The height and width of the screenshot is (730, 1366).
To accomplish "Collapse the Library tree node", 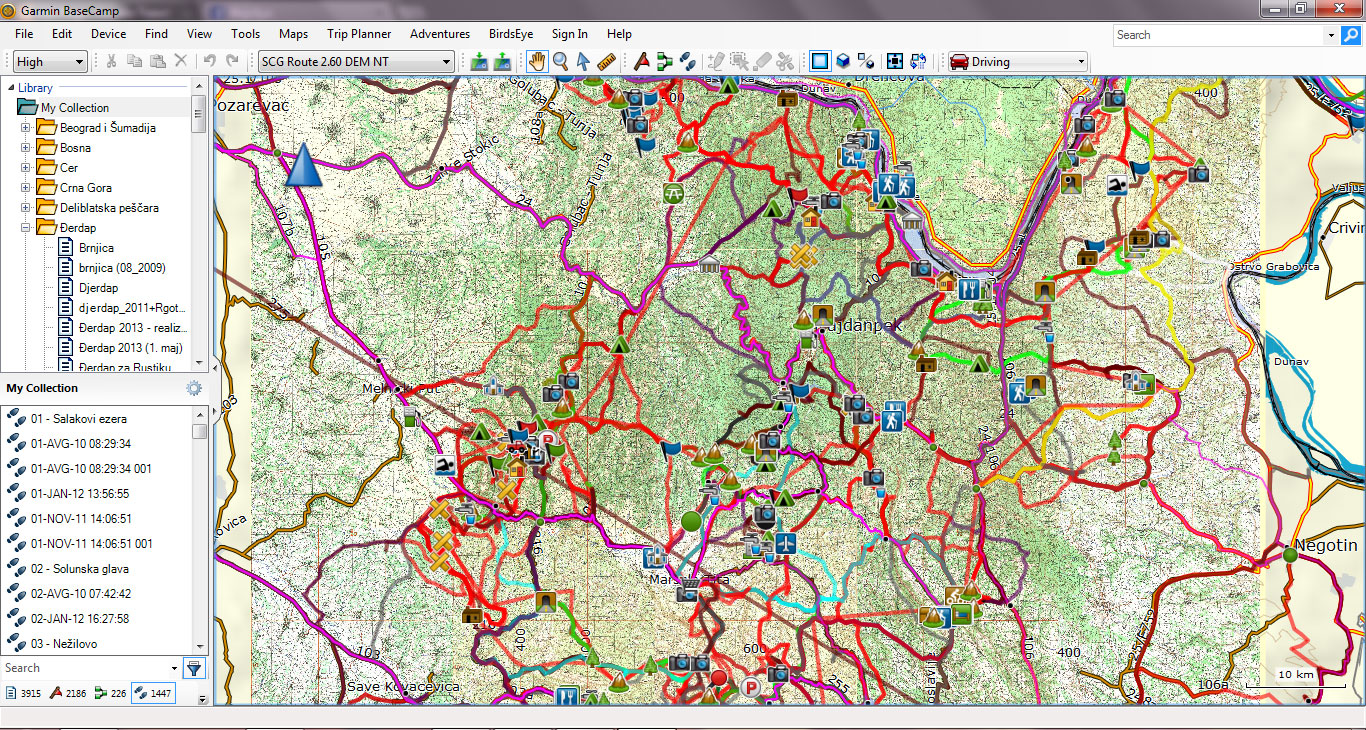I will pos(10,88).
